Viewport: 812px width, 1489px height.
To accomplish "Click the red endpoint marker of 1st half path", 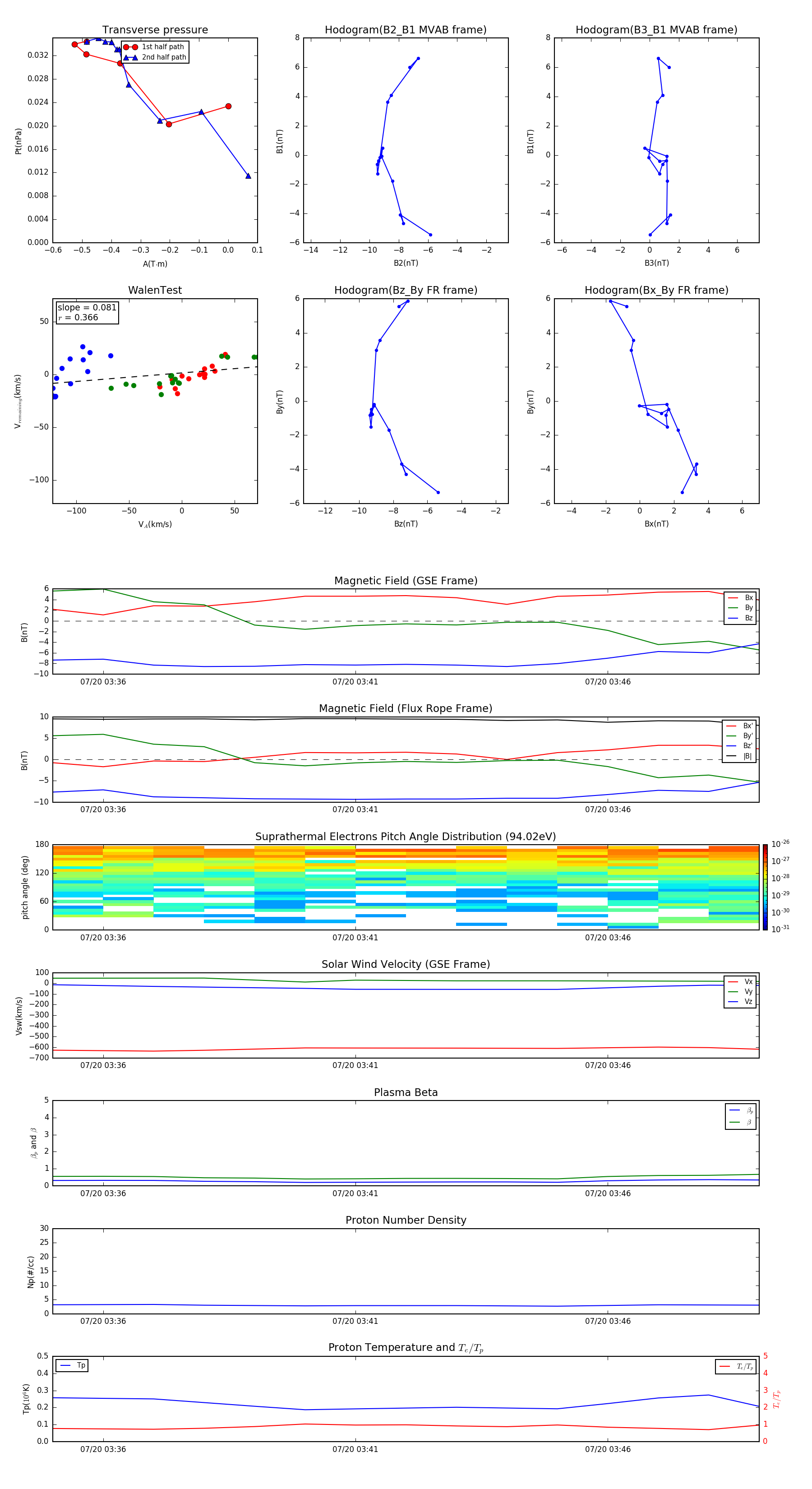I will tap(228, 106).
